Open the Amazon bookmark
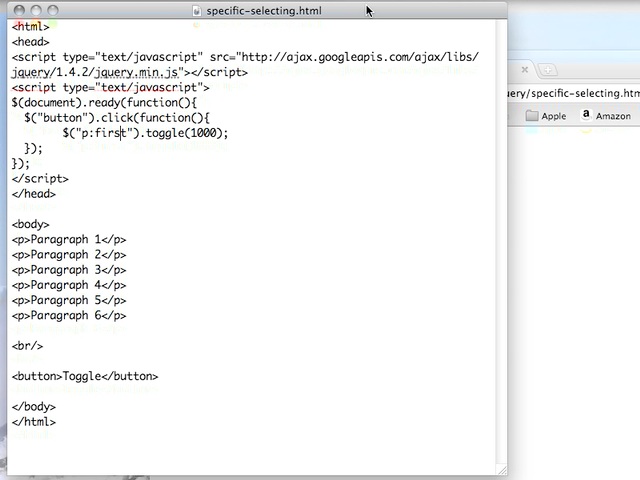The width and height of the screenshot is (640, 480). pyautogui.click(x=606, y=116)
